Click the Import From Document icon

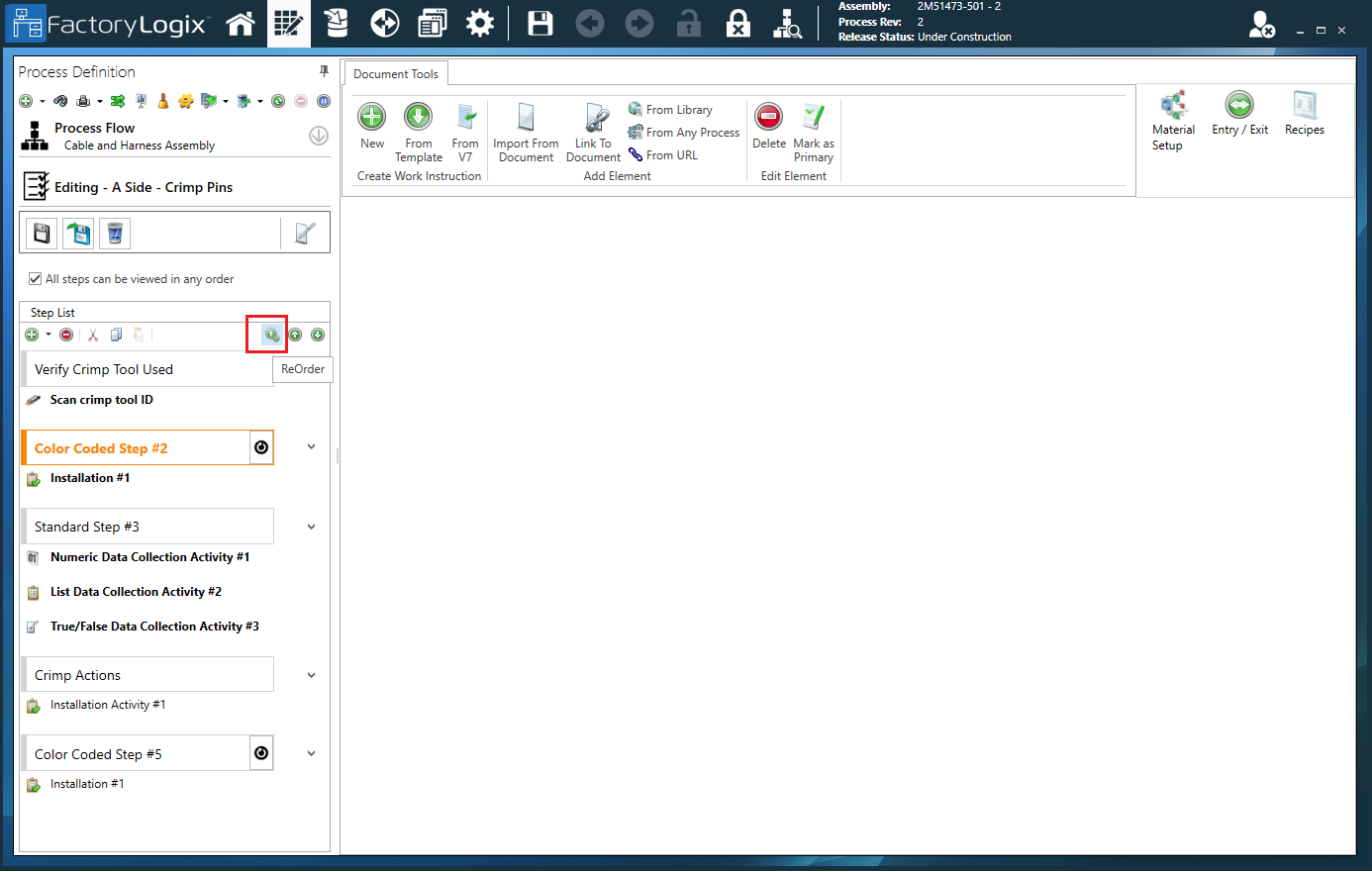coord(526,129)
